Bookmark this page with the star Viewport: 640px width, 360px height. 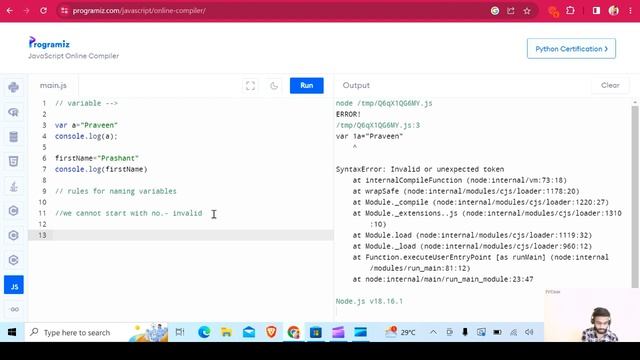coord(527,11)
